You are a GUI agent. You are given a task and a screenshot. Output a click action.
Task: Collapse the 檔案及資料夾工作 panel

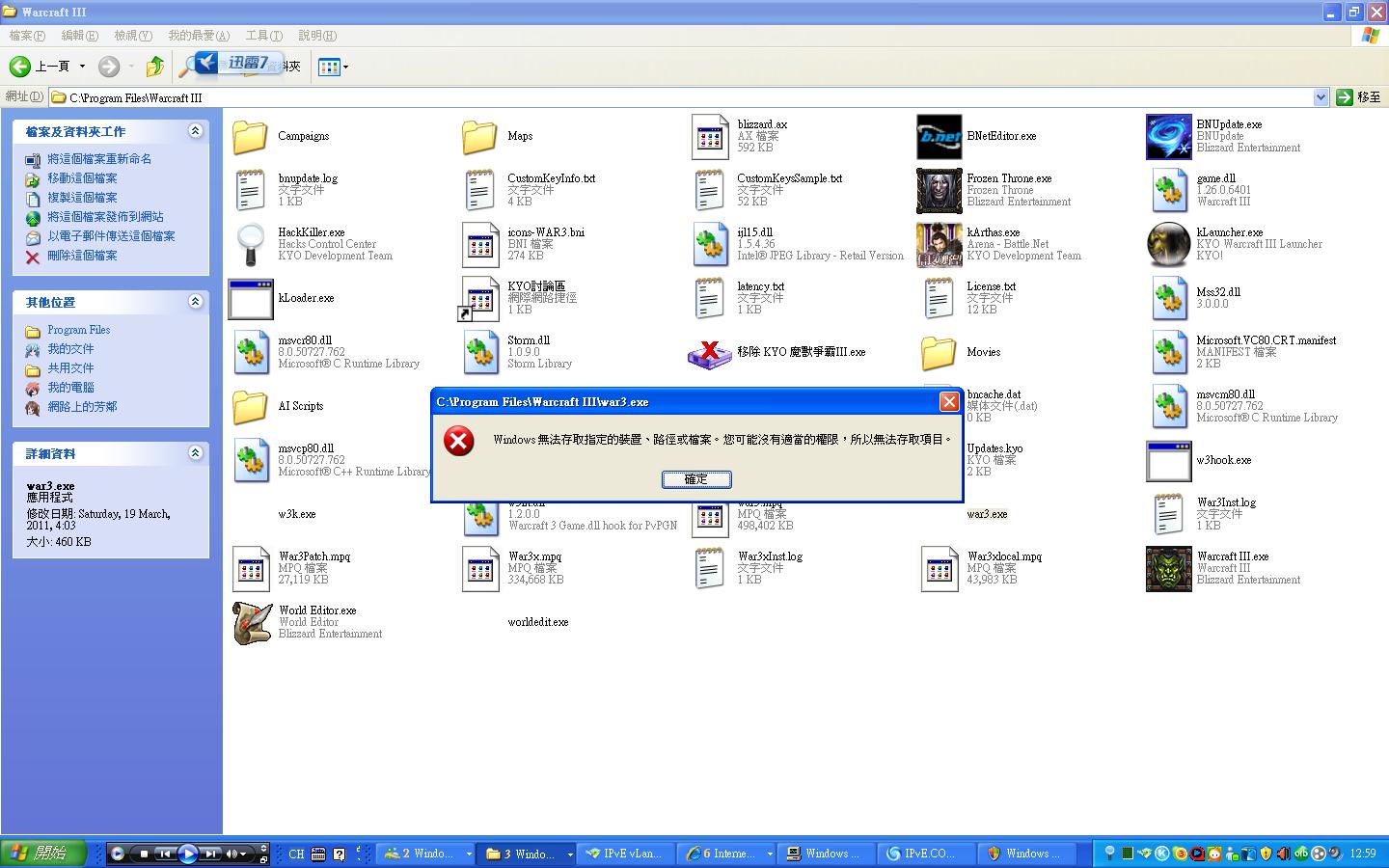[195, 131]
